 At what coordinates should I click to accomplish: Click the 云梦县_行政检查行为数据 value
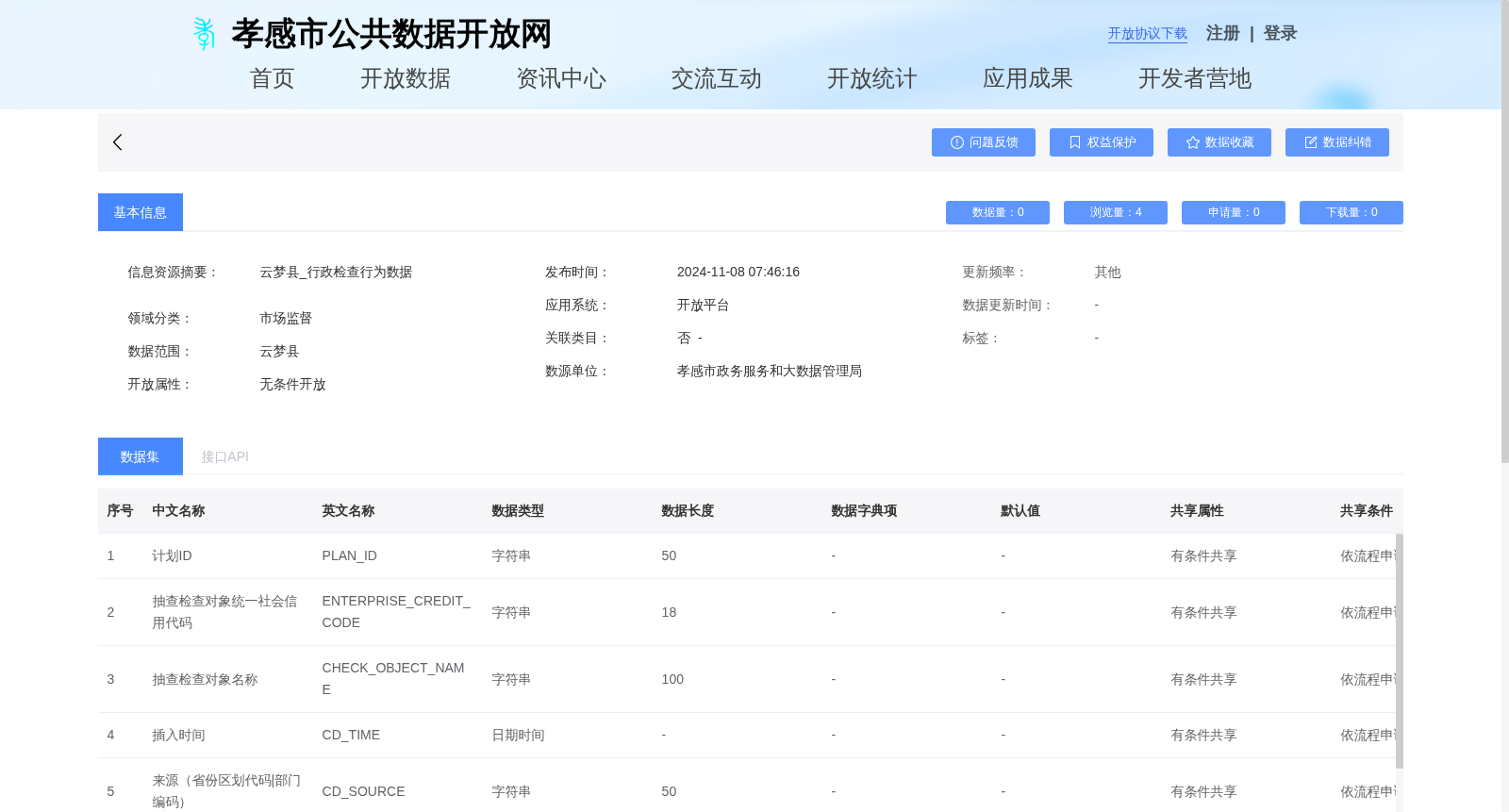(x=336, y=272)
